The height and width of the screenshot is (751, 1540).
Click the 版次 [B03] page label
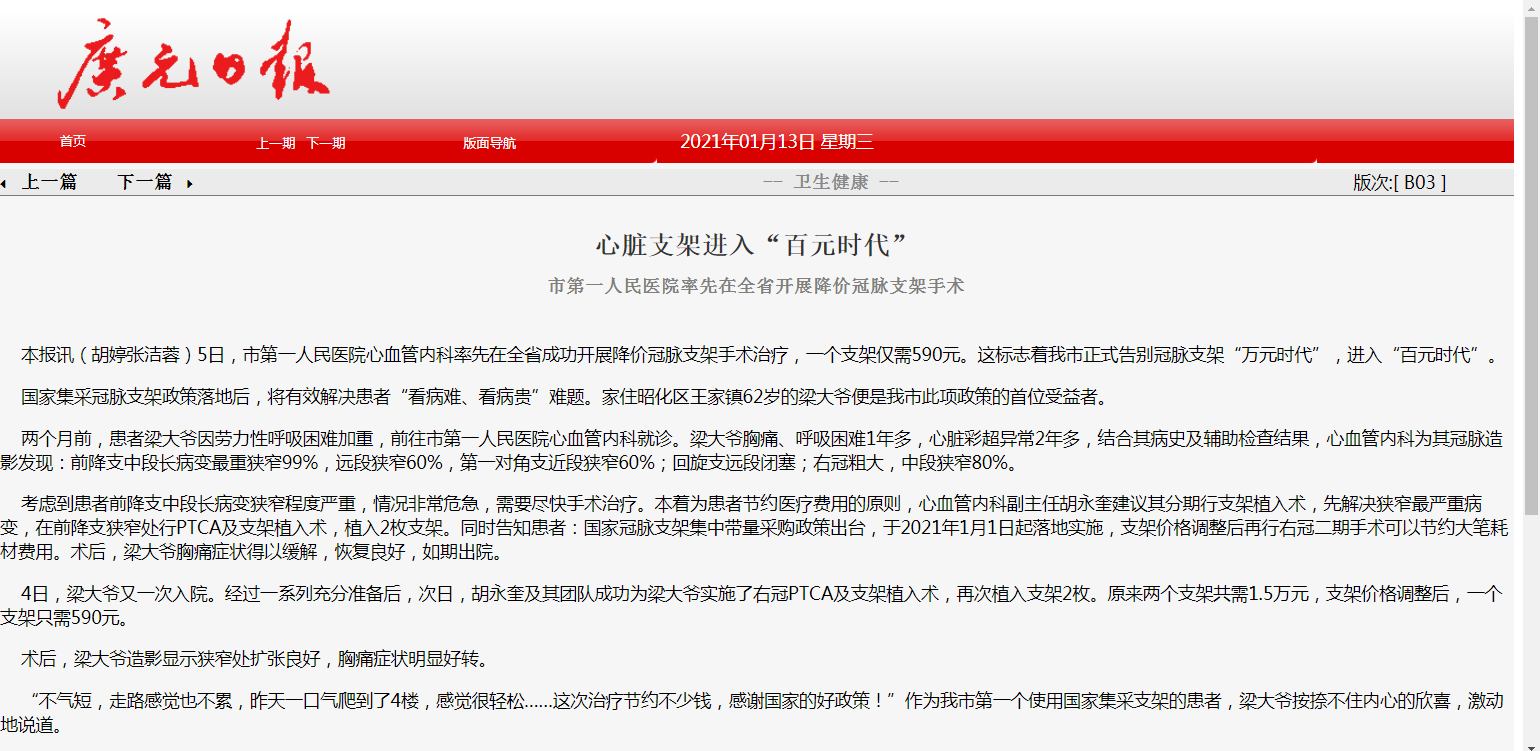tap(1398, 182)
